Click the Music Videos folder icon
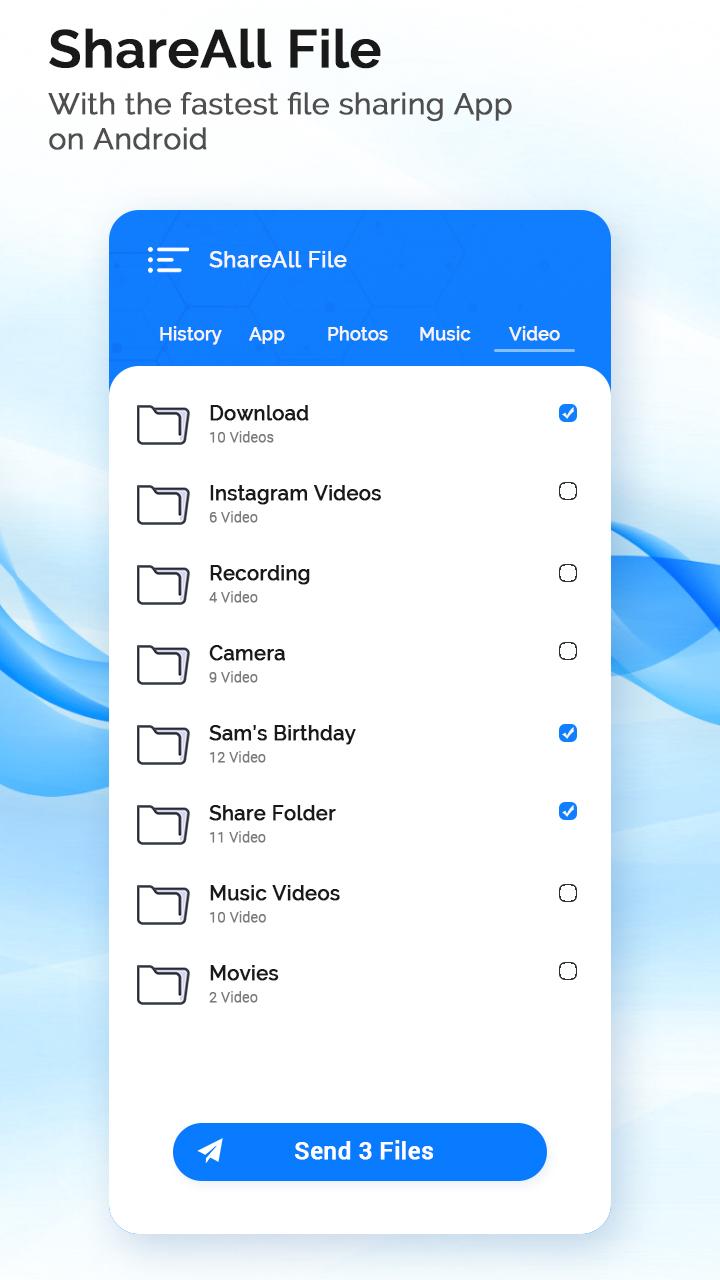Image resolution: width=720 pixels, height=1280 pixels. coord(163,905)
